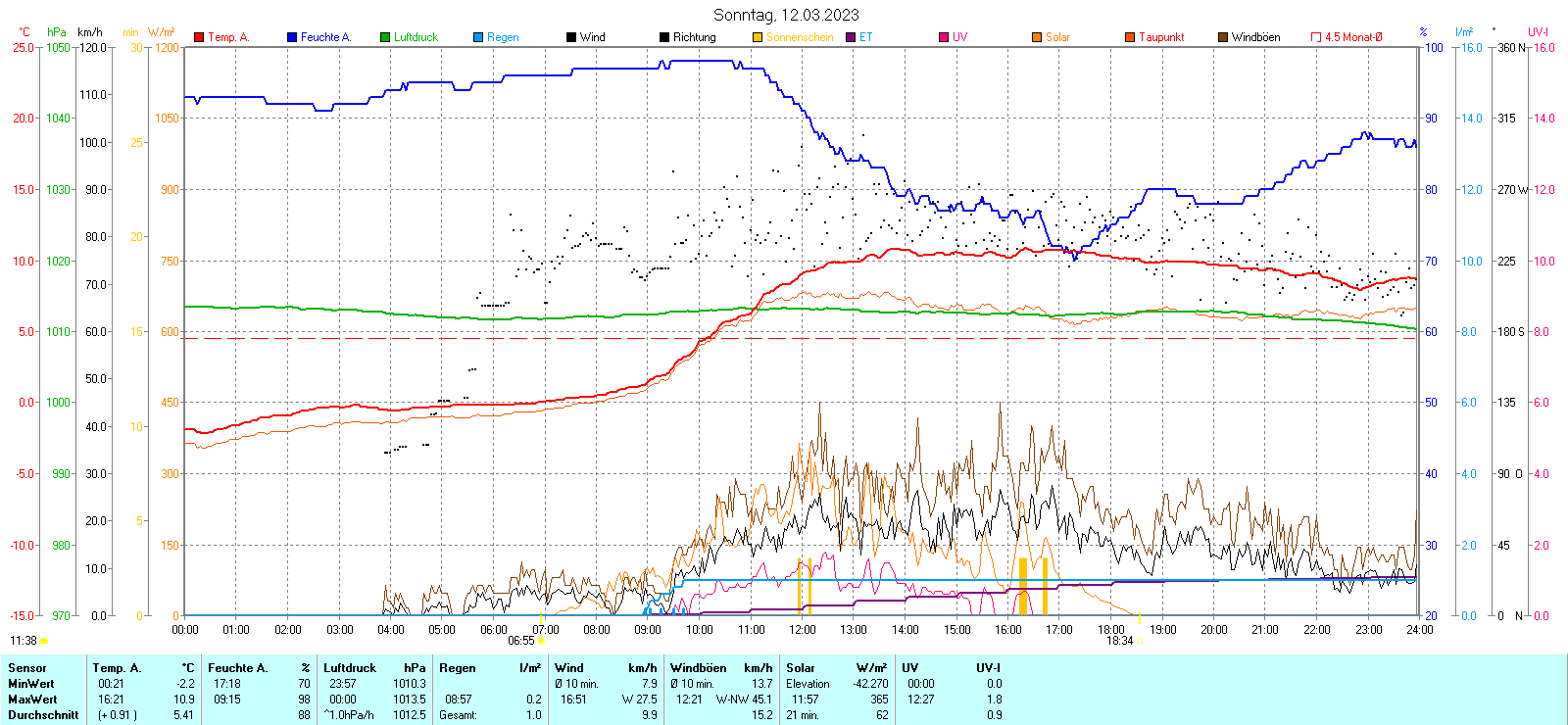Click the light-blue Regen legend square

tap(478, 37)
